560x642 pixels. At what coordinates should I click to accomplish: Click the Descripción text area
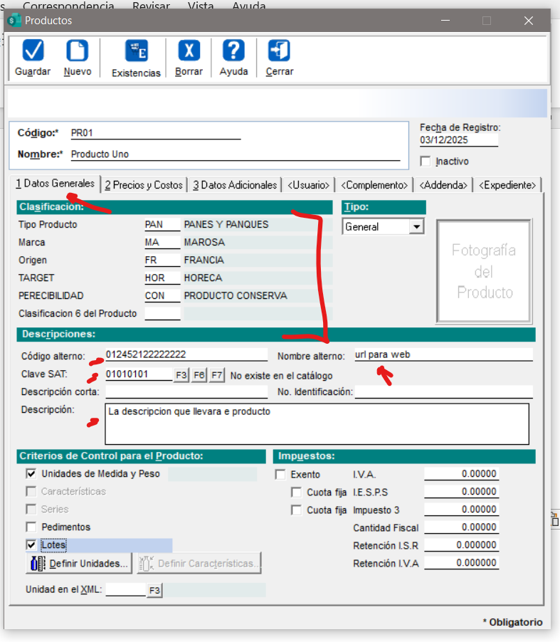(x=317, y=424)
